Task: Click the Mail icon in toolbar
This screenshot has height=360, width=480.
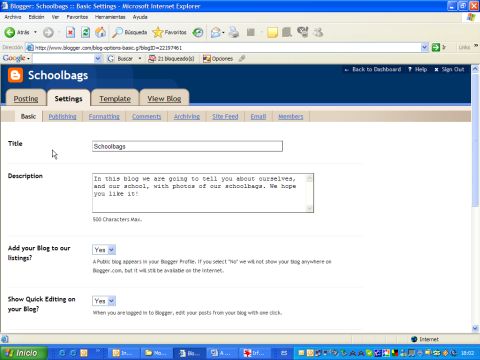Action: (x=215, y=32)
